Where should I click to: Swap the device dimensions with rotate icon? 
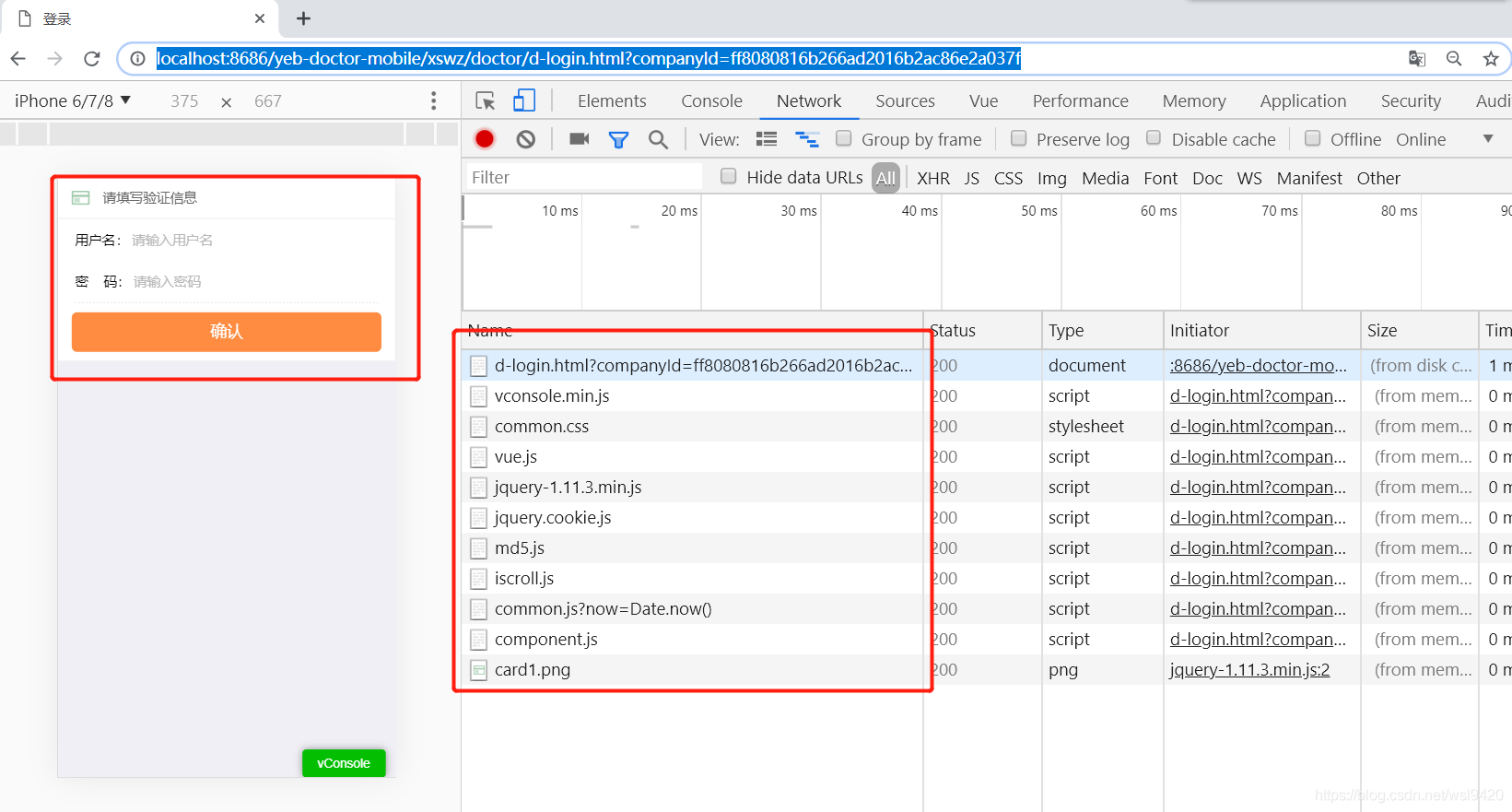(226, 102)
